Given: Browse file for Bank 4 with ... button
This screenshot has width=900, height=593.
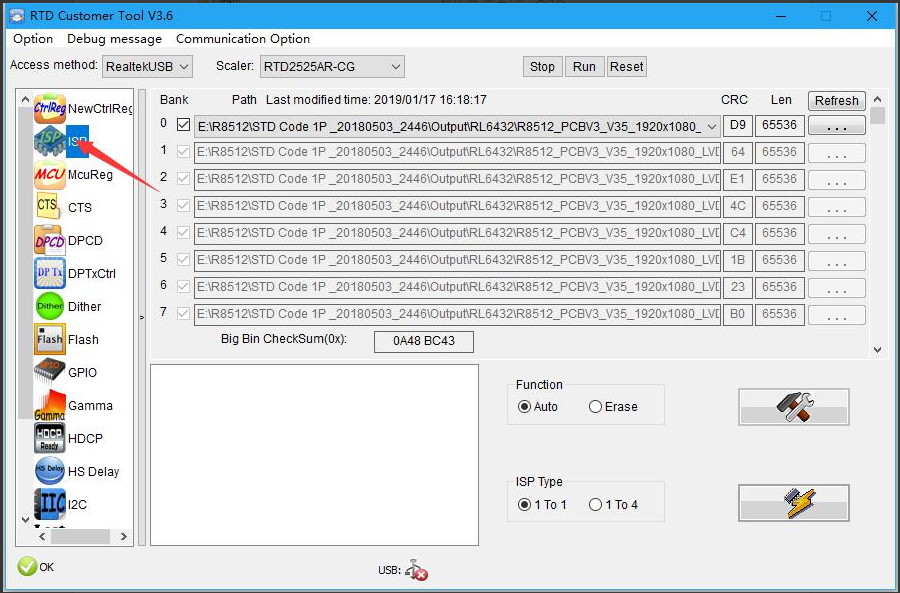Looking at the screenshot, I should 836,234.
